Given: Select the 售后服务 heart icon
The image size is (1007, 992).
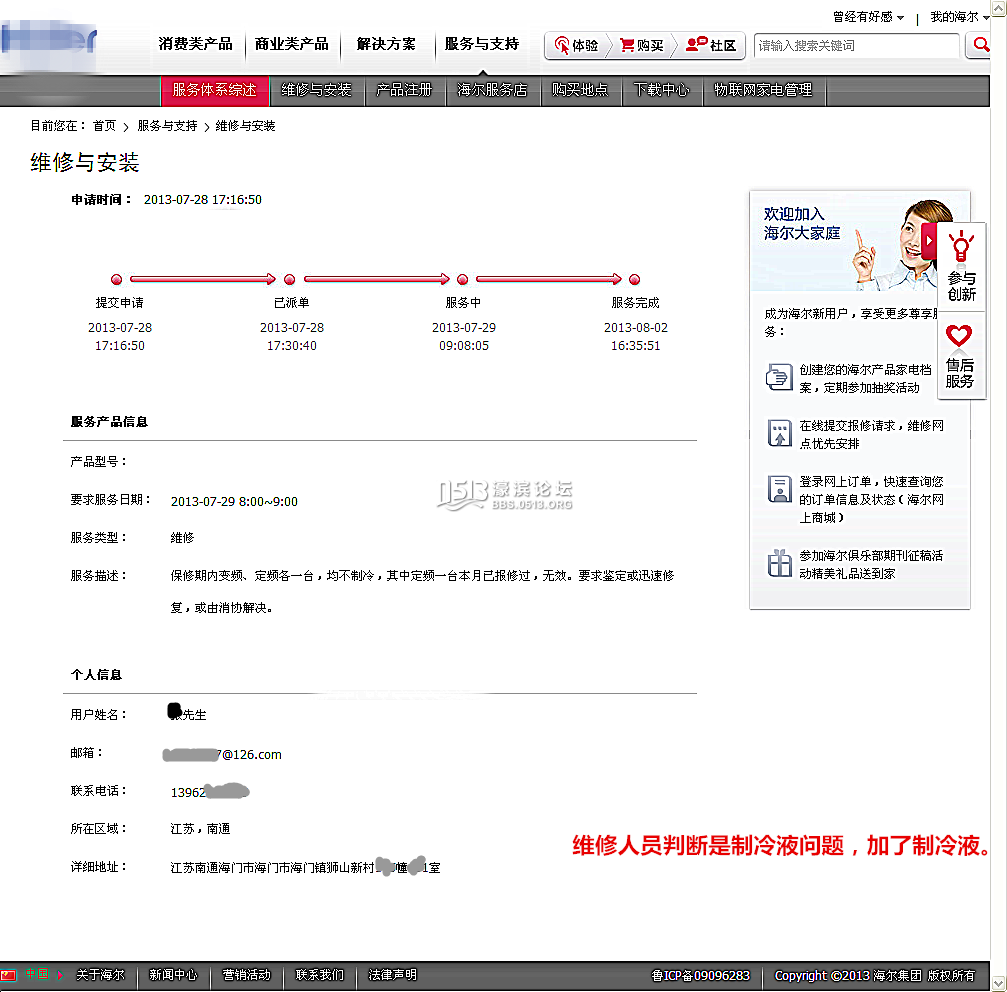Looking at the screenshot, I should pos(960,335).
